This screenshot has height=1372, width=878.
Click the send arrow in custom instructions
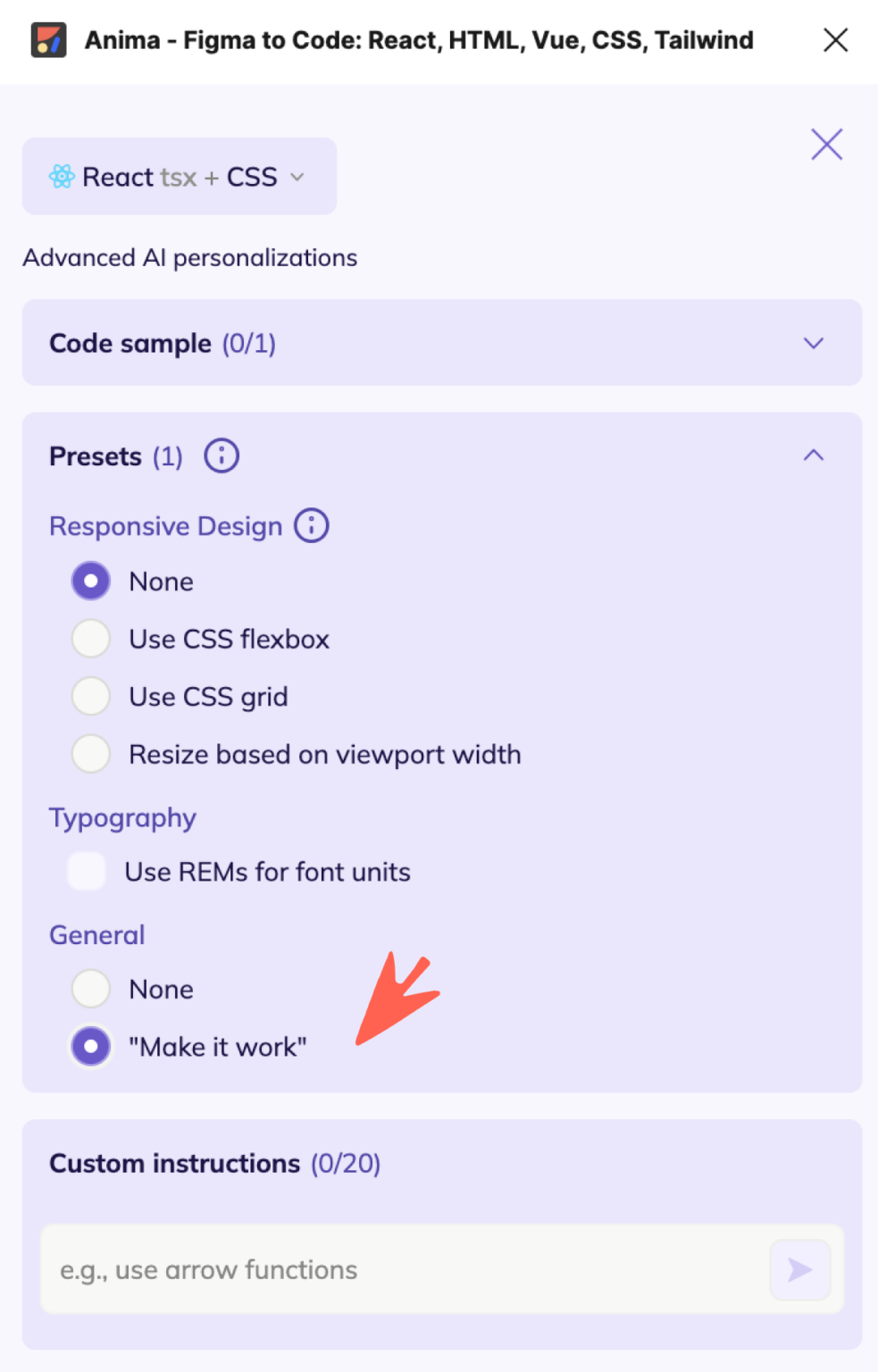(799, 1269)
